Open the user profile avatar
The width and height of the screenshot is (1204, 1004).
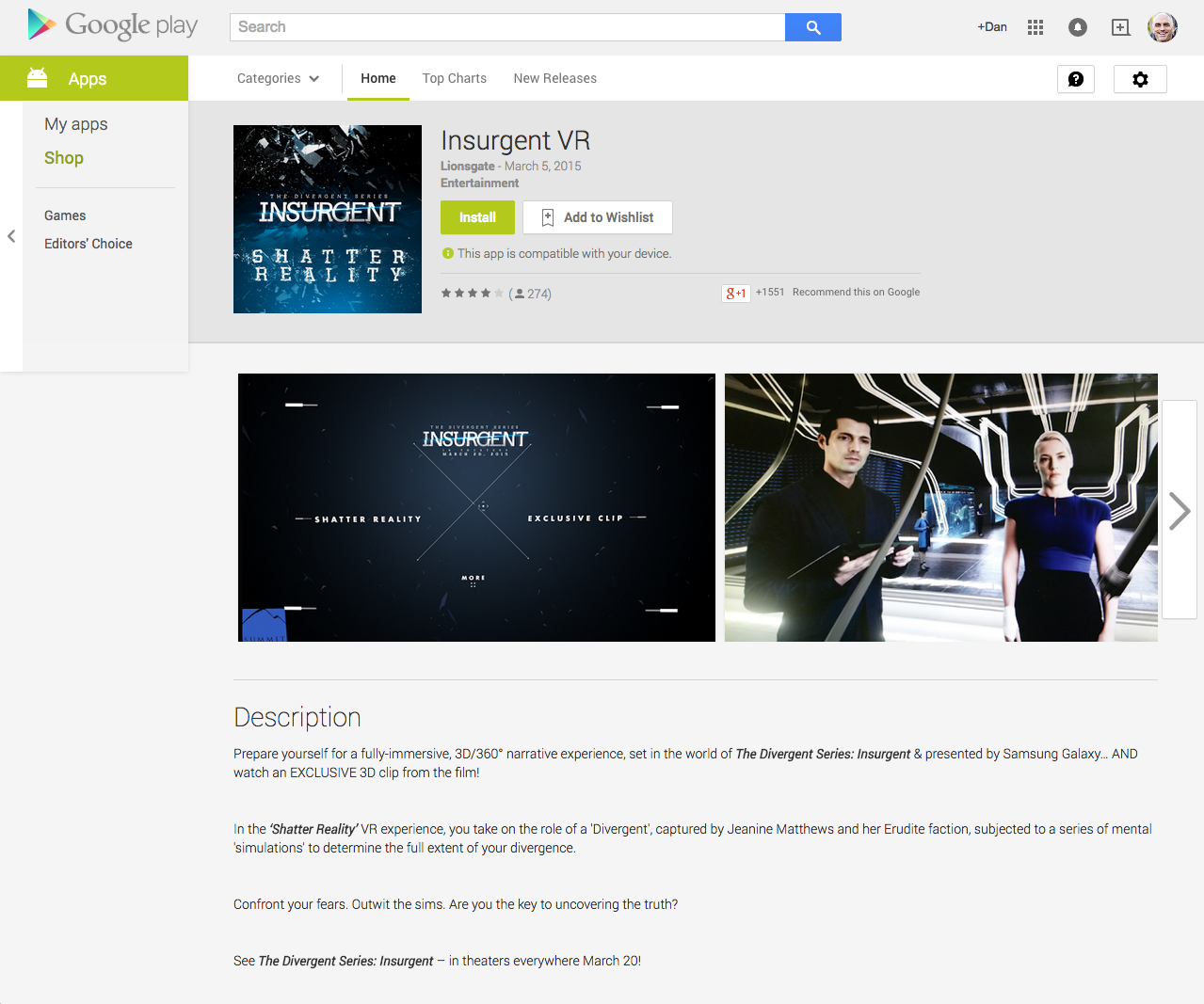tap(1163, 27)
